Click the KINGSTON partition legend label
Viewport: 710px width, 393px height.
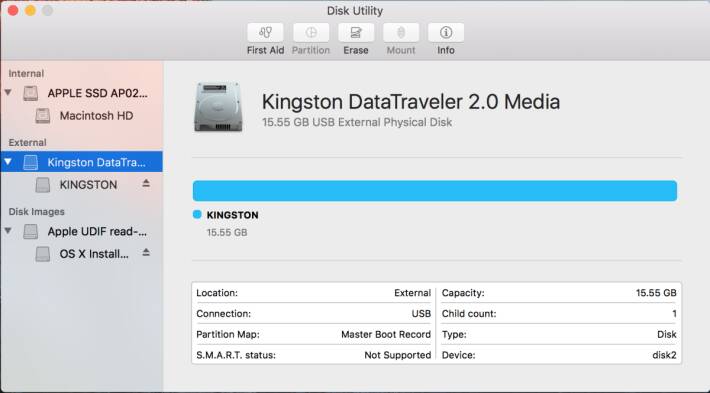pyautogui.click(x=232, y=215)
